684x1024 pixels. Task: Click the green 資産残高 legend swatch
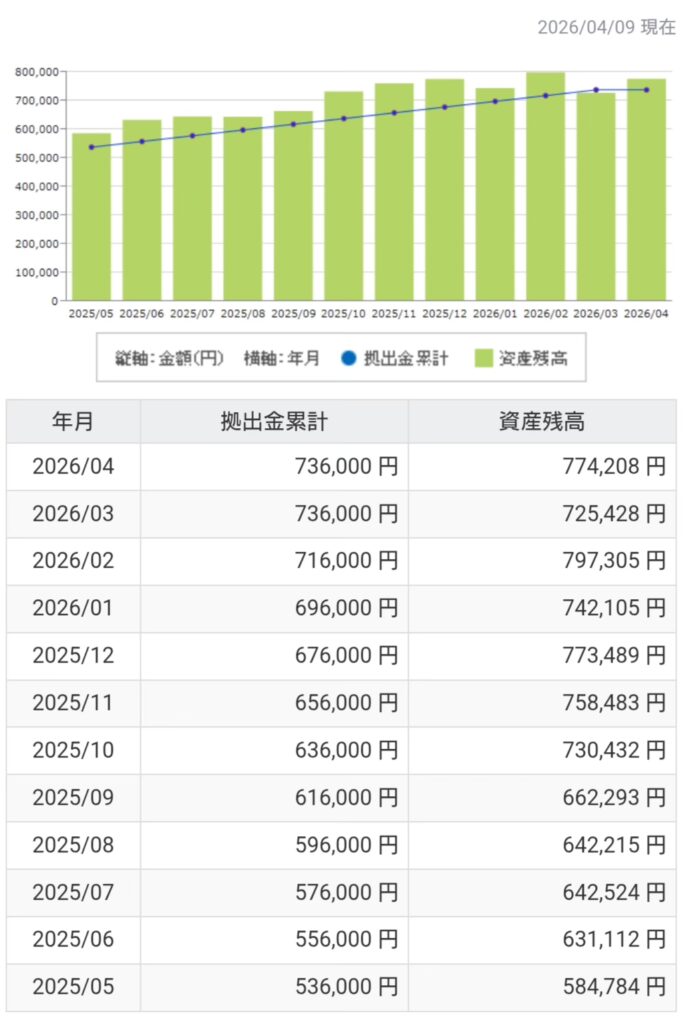(484, 358)
